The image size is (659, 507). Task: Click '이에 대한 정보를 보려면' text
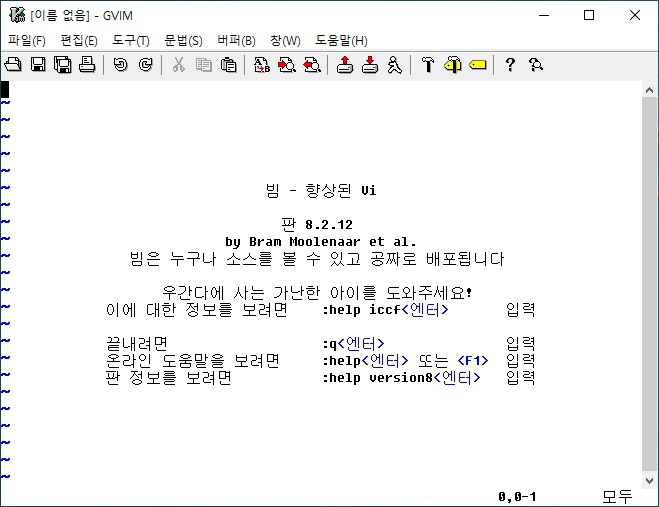tap(197, 310)
